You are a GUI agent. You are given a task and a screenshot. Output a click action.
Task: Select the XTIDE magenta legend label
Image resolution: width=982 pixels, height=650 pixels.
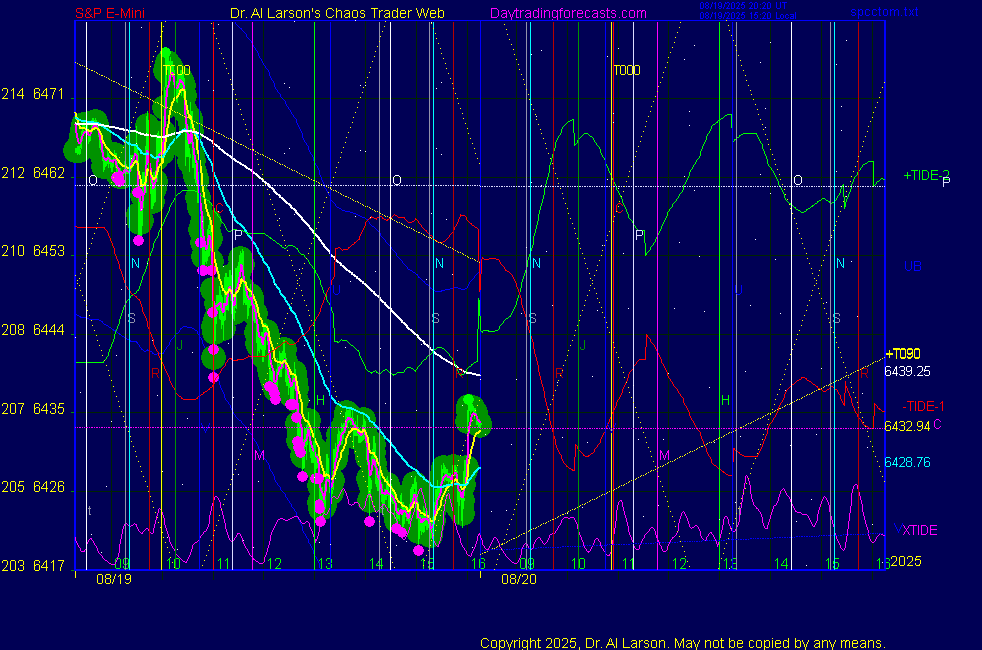(920, 529)
